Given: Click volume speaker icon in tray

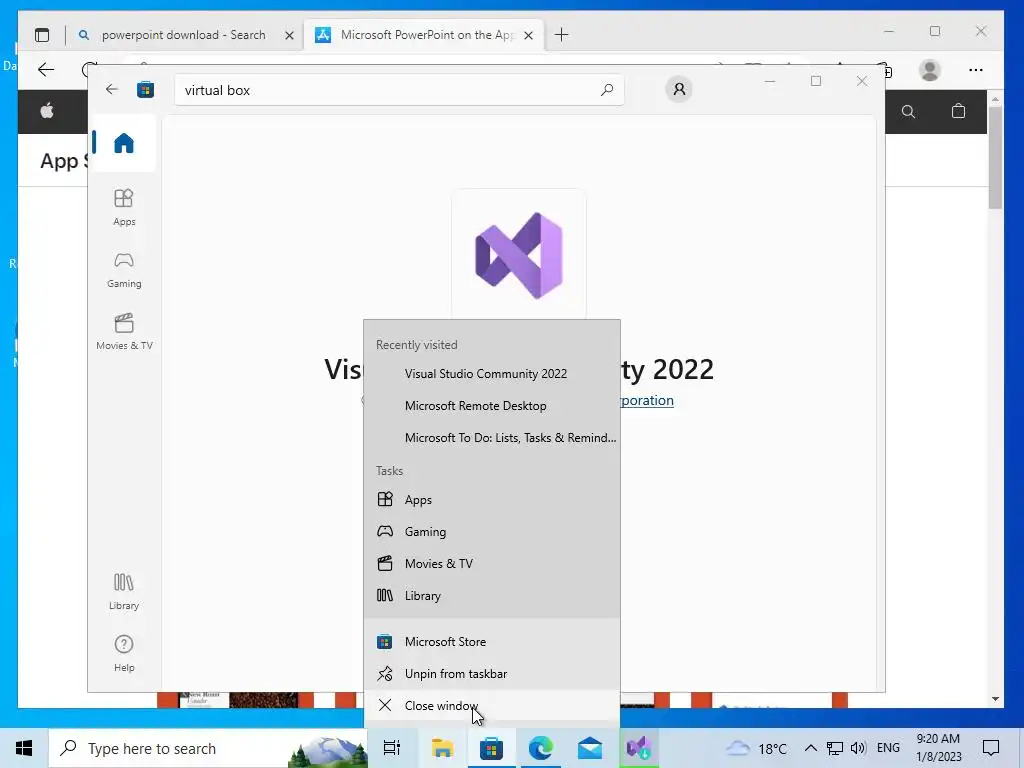Looking at the screenshot, I should [858, 748].
